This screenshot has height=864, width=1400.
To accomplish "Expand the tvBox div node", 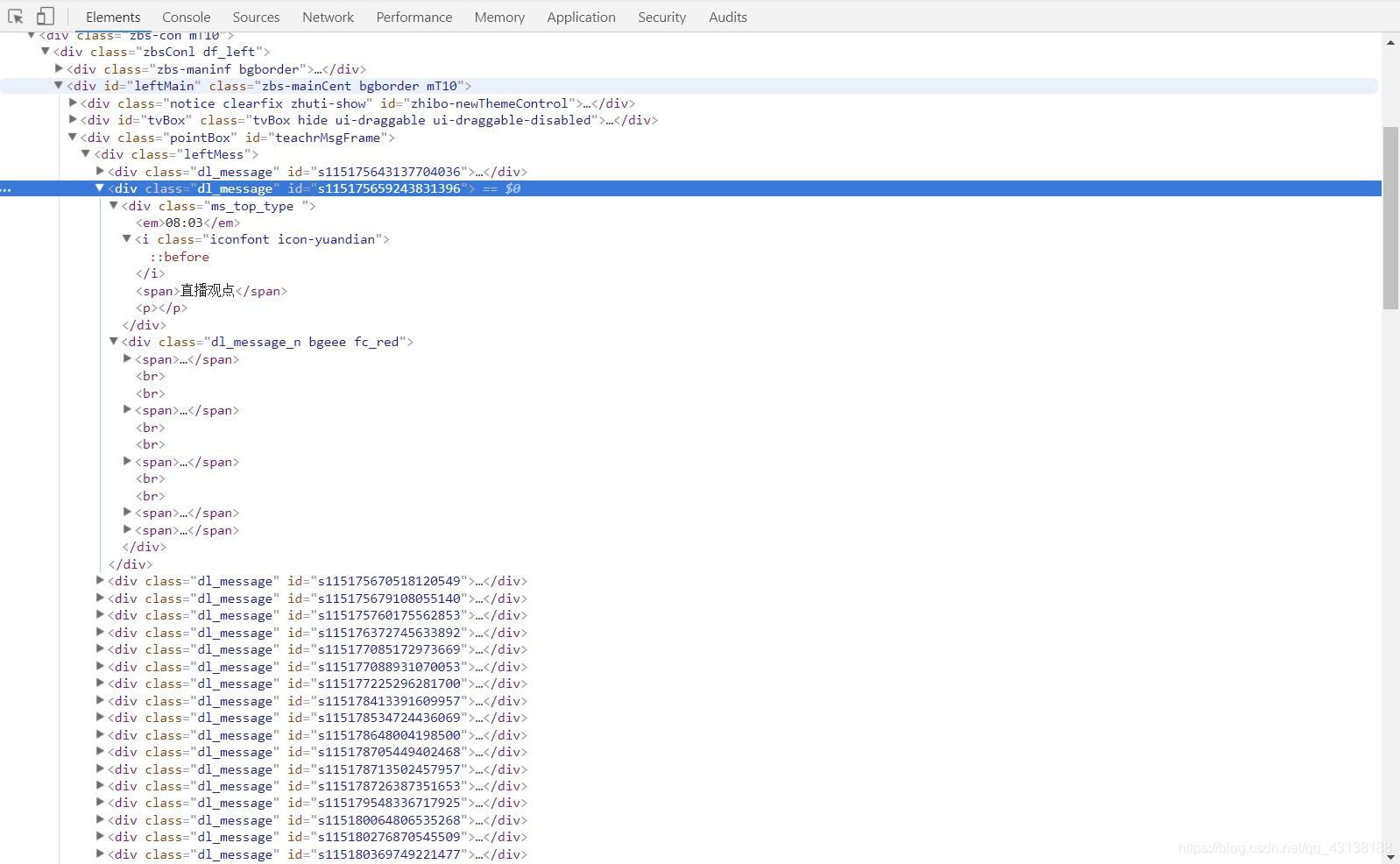I will [73, 120].
